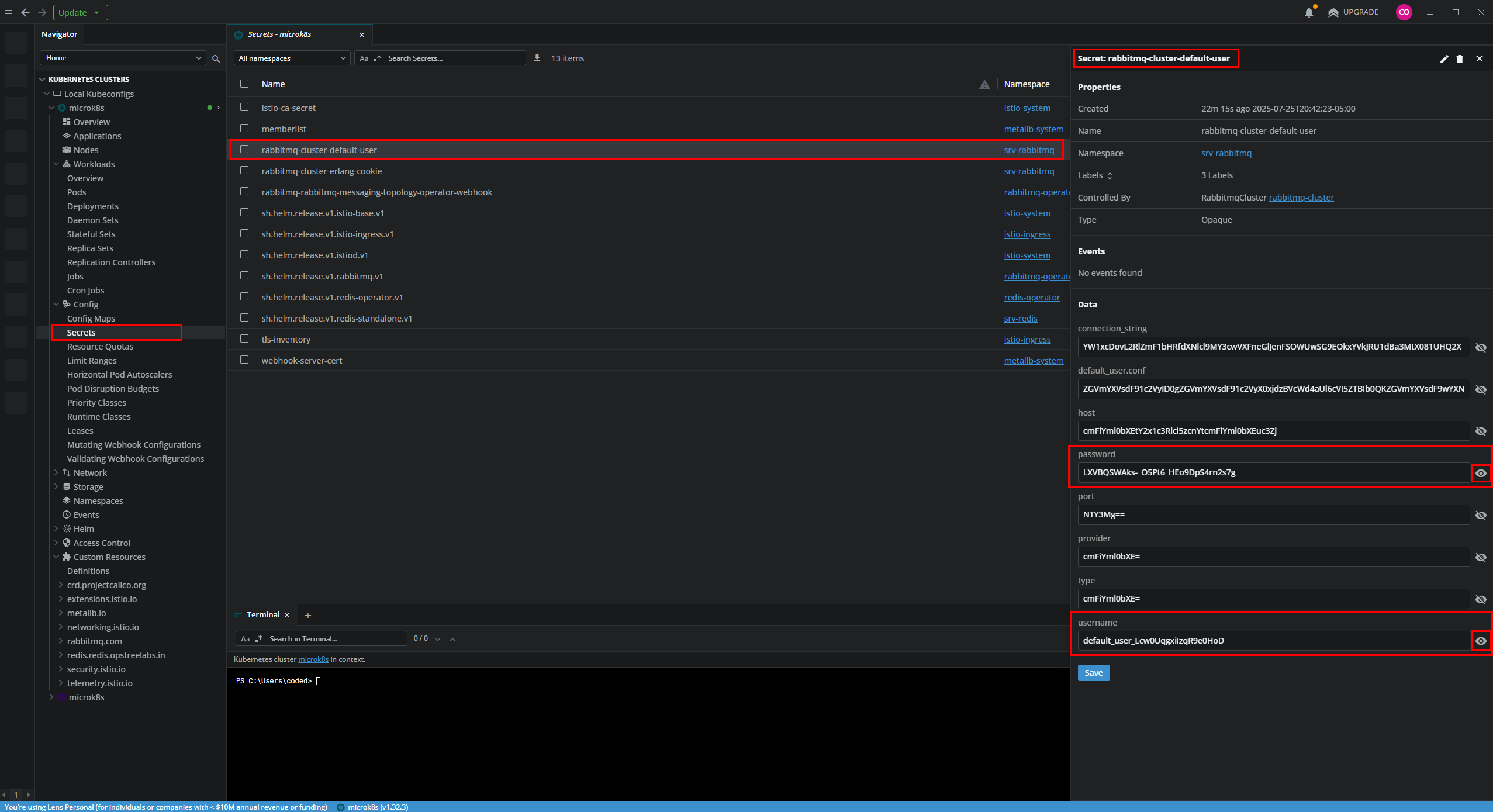Close the Terminal tab
The width and height of the screenshot is (1493, 812).
click(x=287, y=615)
